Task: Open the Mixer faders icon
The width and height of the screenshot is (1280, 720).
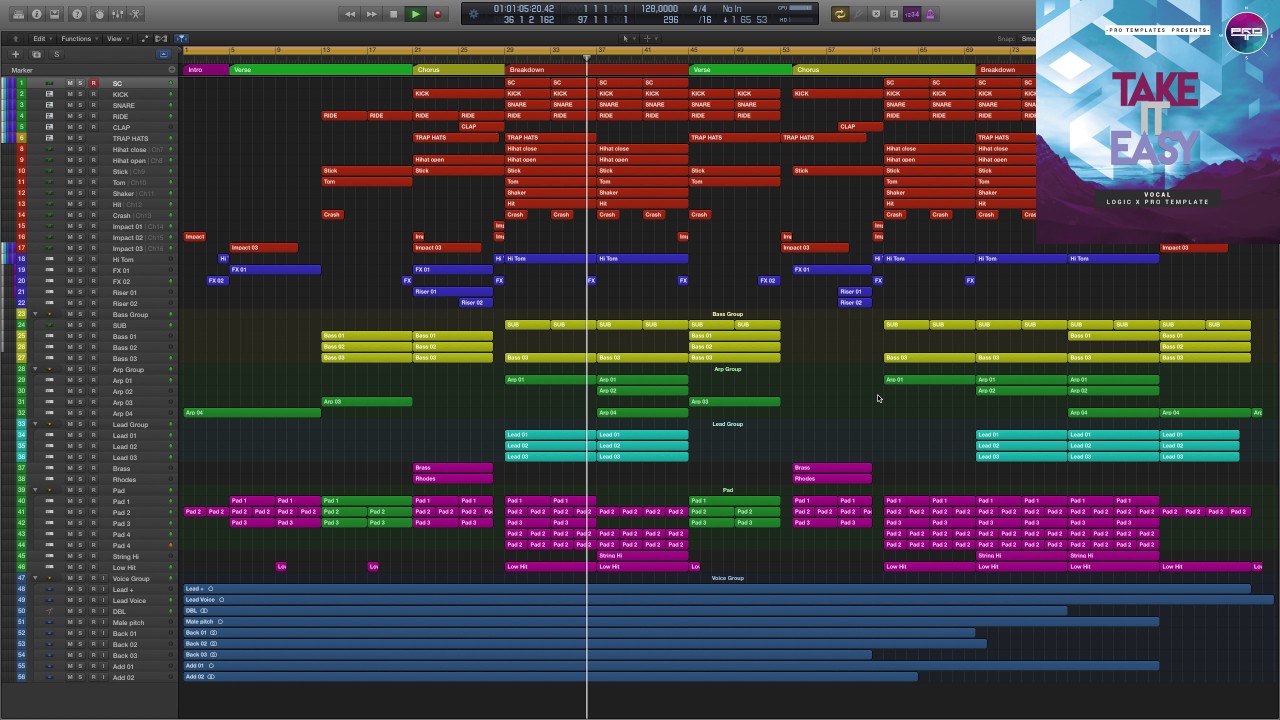Action: [x=117, y=14]
